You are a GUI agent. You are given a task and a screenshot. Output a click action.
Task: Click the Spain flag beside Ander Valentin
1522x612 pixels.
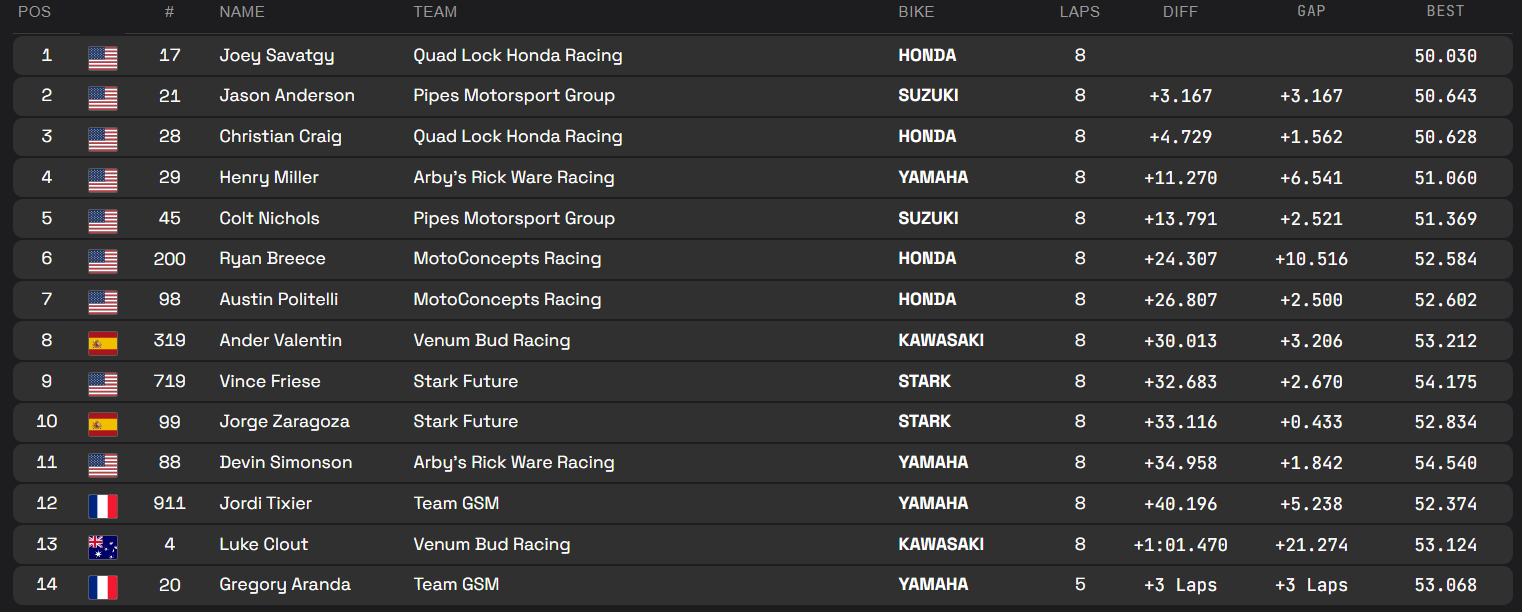pyautogui.click(x=103, y=343)
